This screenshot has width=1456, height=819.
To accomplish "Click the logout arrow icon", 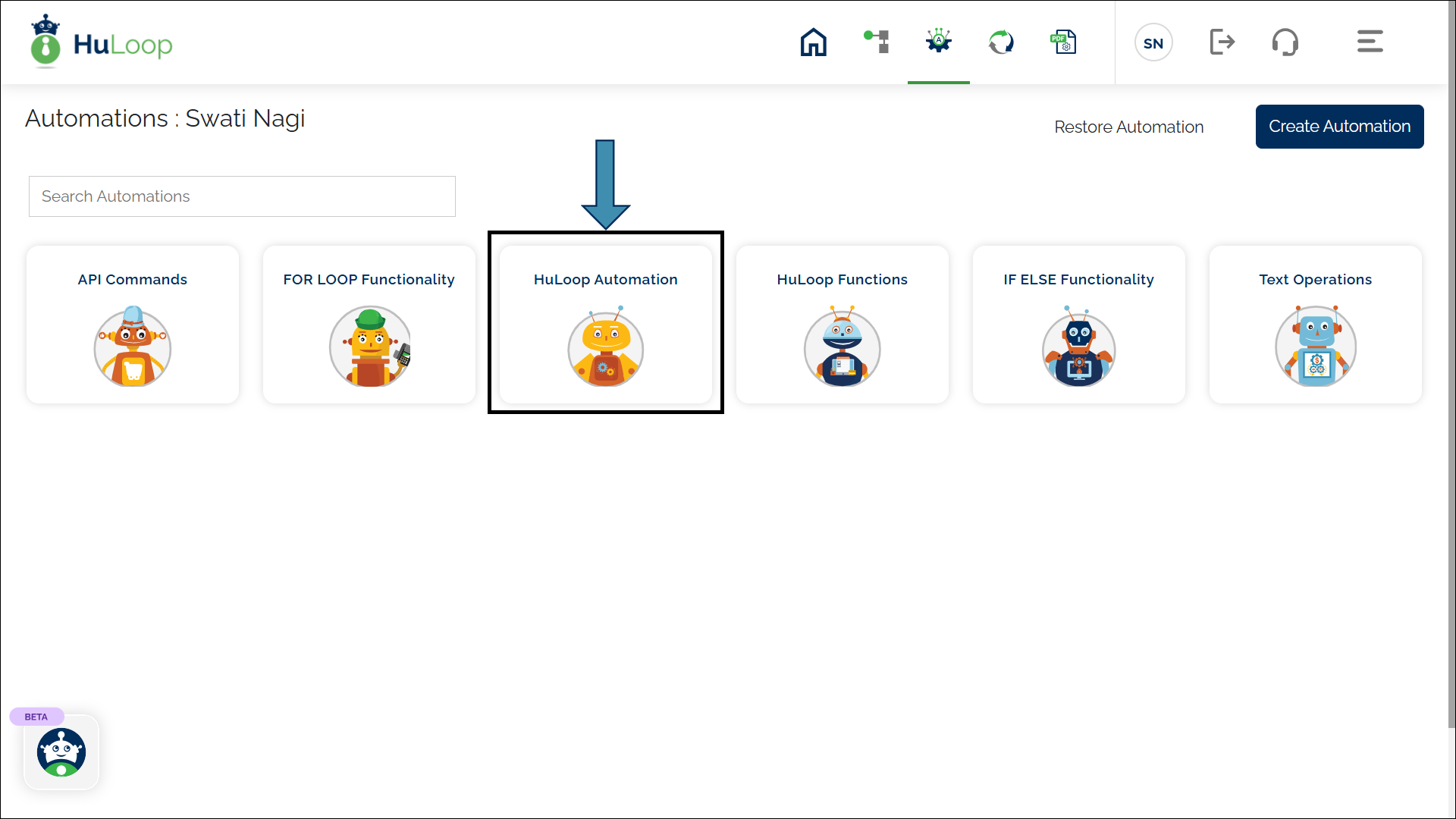I will (1222, 42).
